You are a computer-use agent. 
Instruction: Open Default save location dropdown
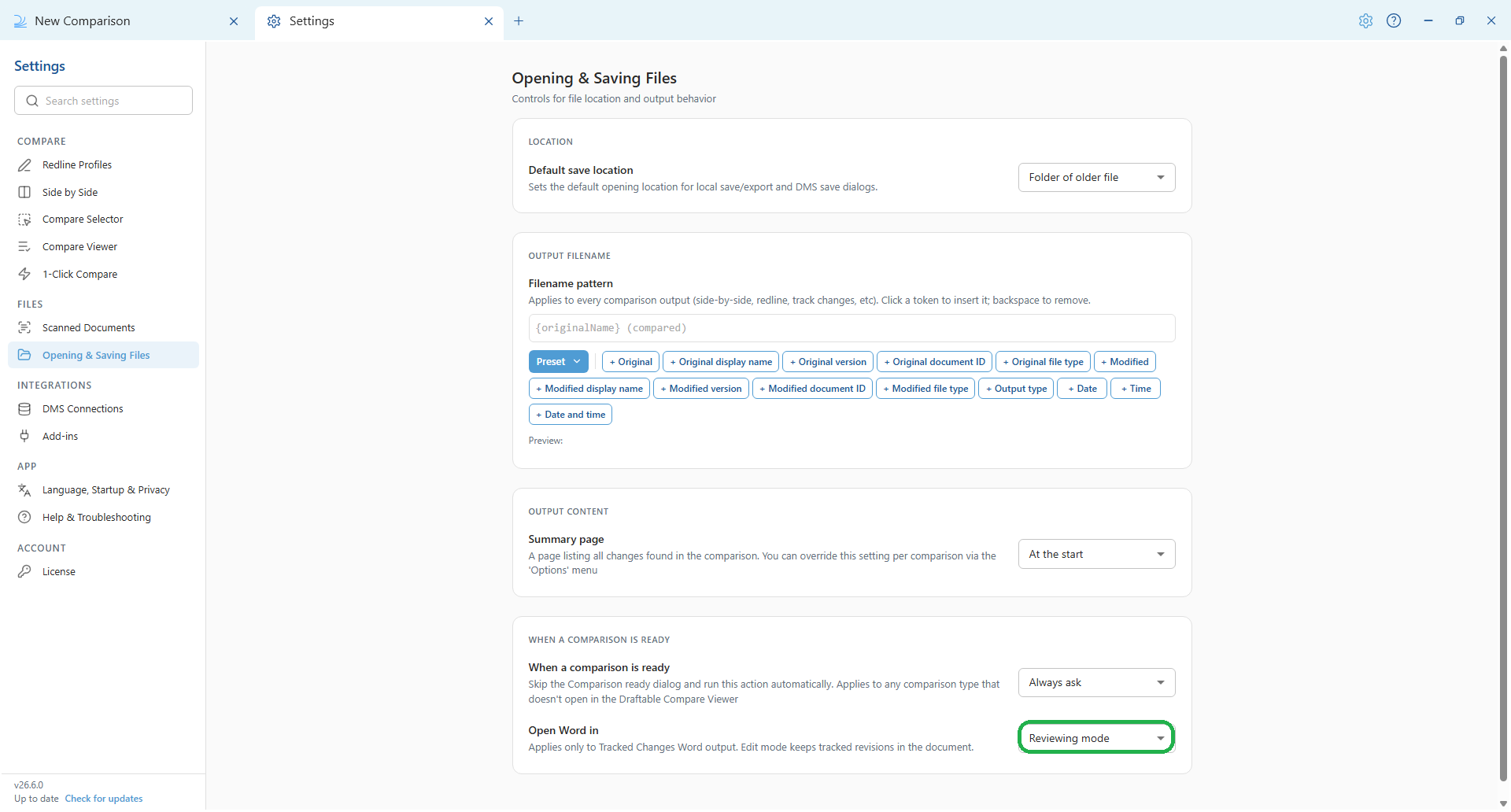click(1096, 178)
